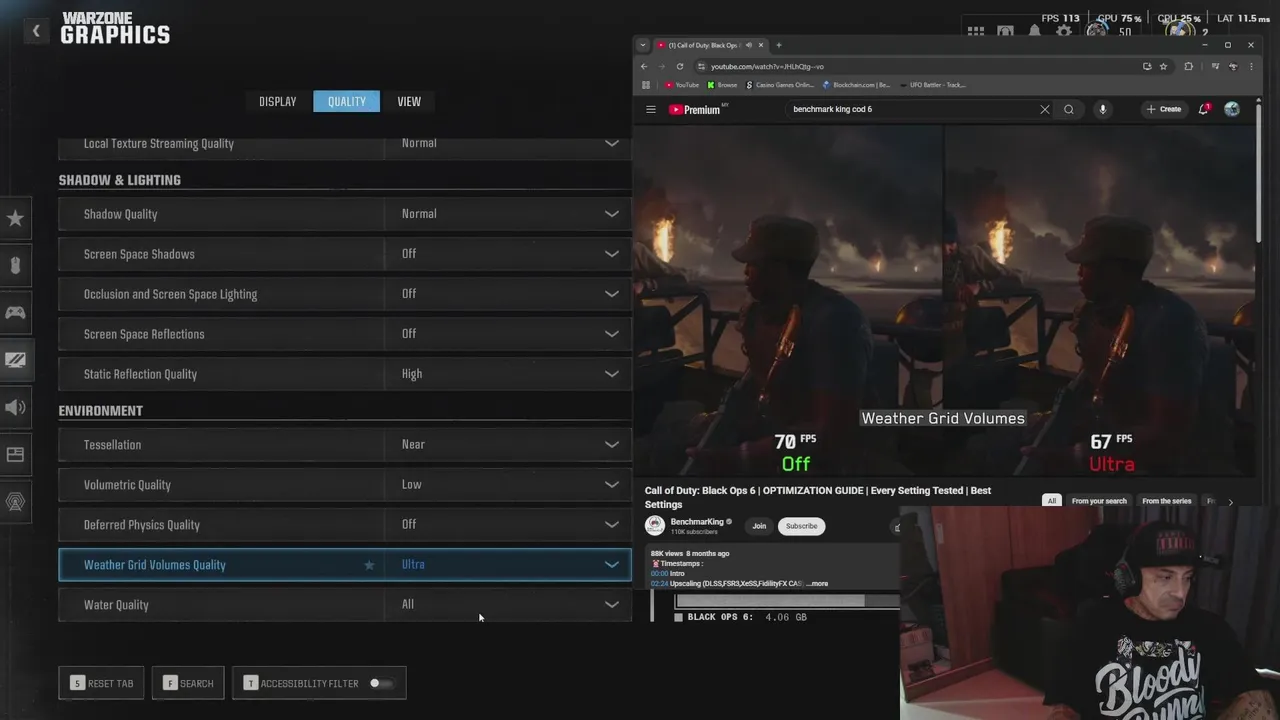Open the YouTube bookmark in bookmarks bar
Image resolution: width=1280 pixels, height=720 pixels.
pos(681,85)
